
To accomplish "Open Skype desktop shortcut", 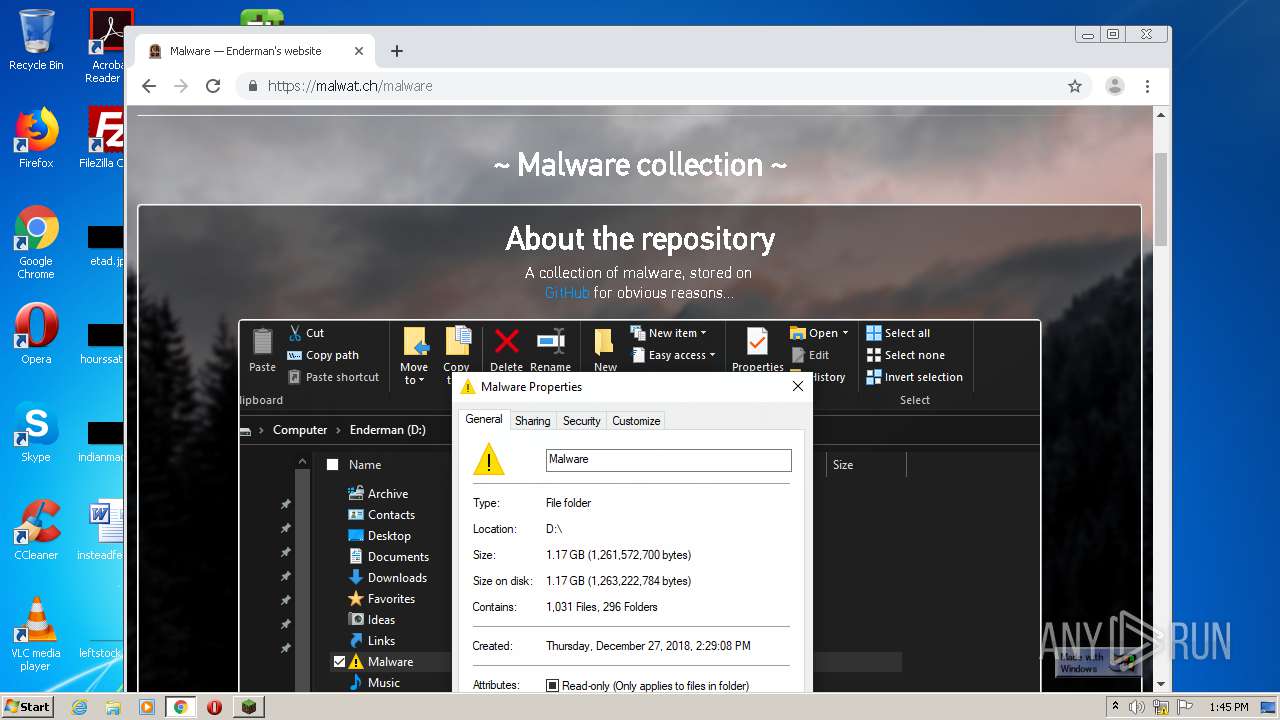I will pyautogui.click(x=36, y=432).
